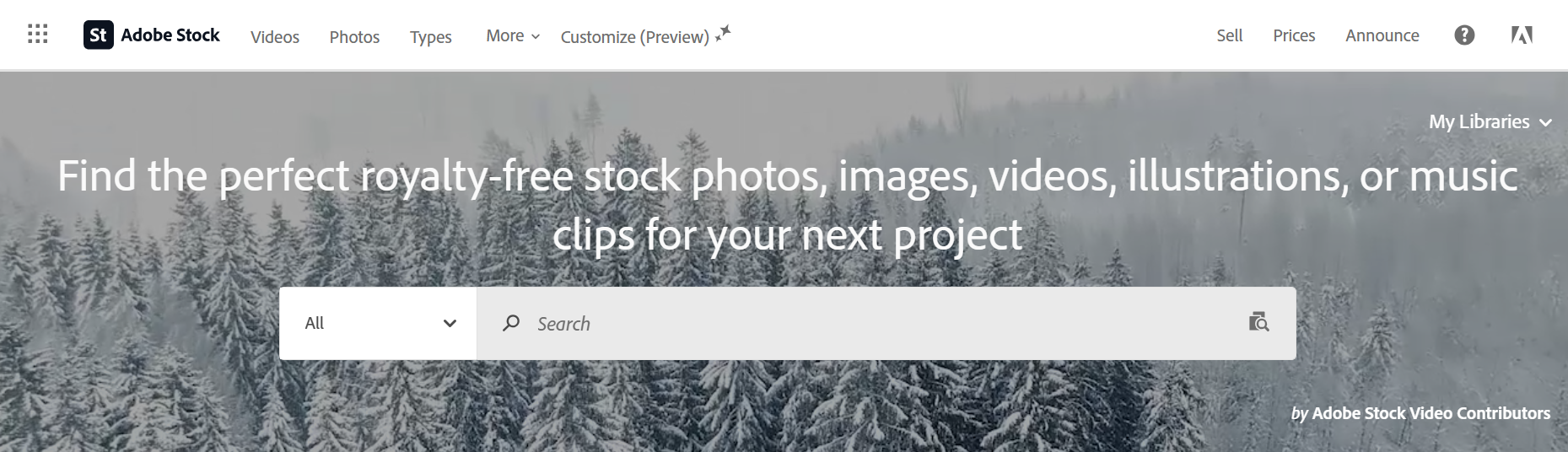This screenshot has height=452, width=1568.
Task: Click the Search input field
Action: (886, 323)
